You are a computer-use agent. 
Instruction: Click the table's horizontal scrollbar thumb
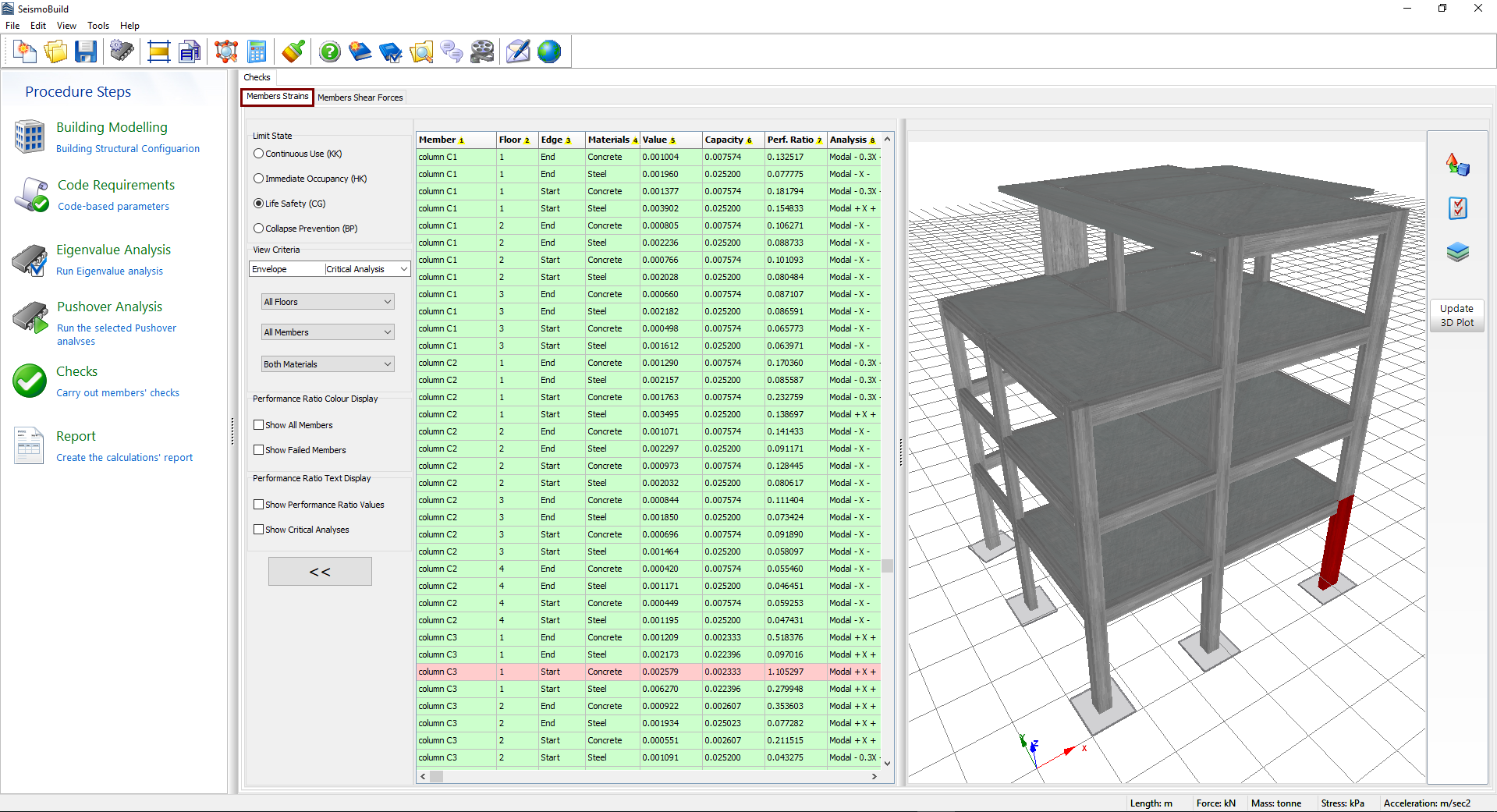436,776
